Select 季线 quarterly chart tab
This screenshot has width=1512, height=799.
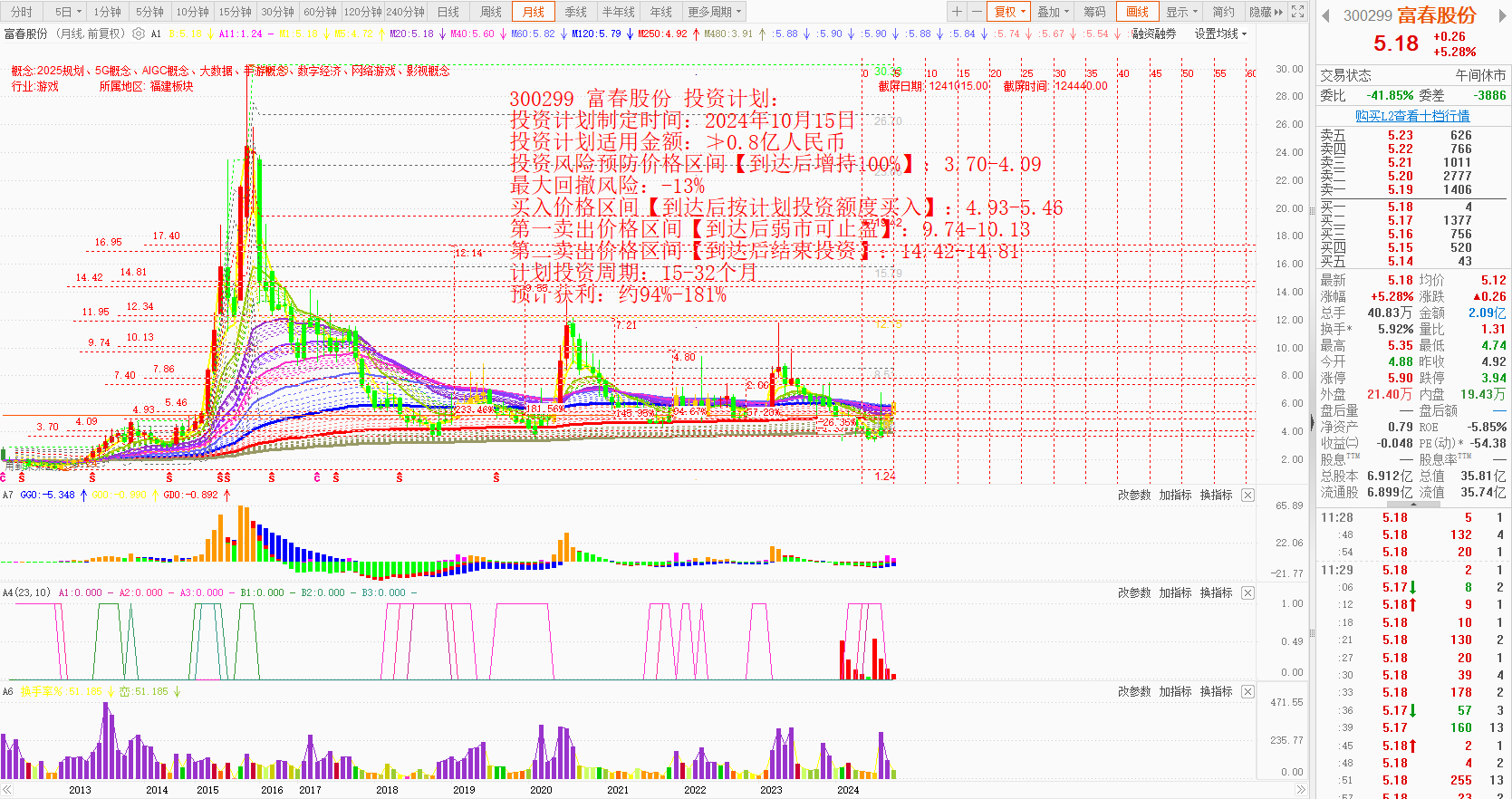click(575, 12)
